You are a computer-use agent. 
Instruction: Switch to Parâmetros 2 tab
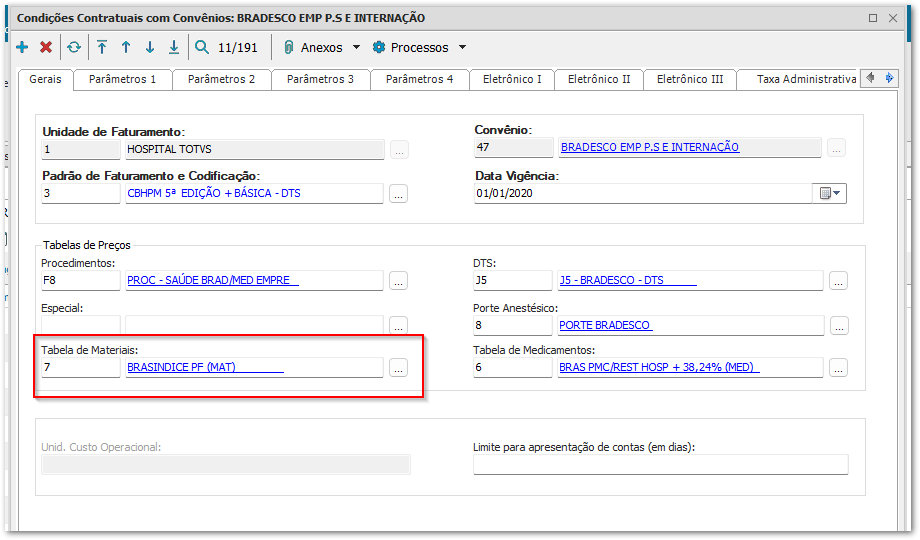(221, 79)
